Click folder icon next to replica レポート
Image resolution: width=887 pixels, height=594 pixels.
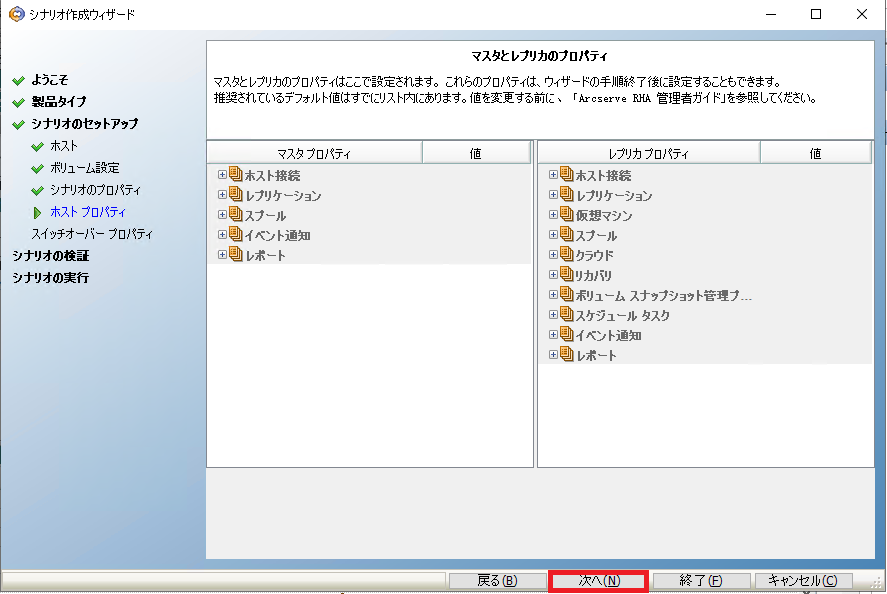tap(566, 355)
